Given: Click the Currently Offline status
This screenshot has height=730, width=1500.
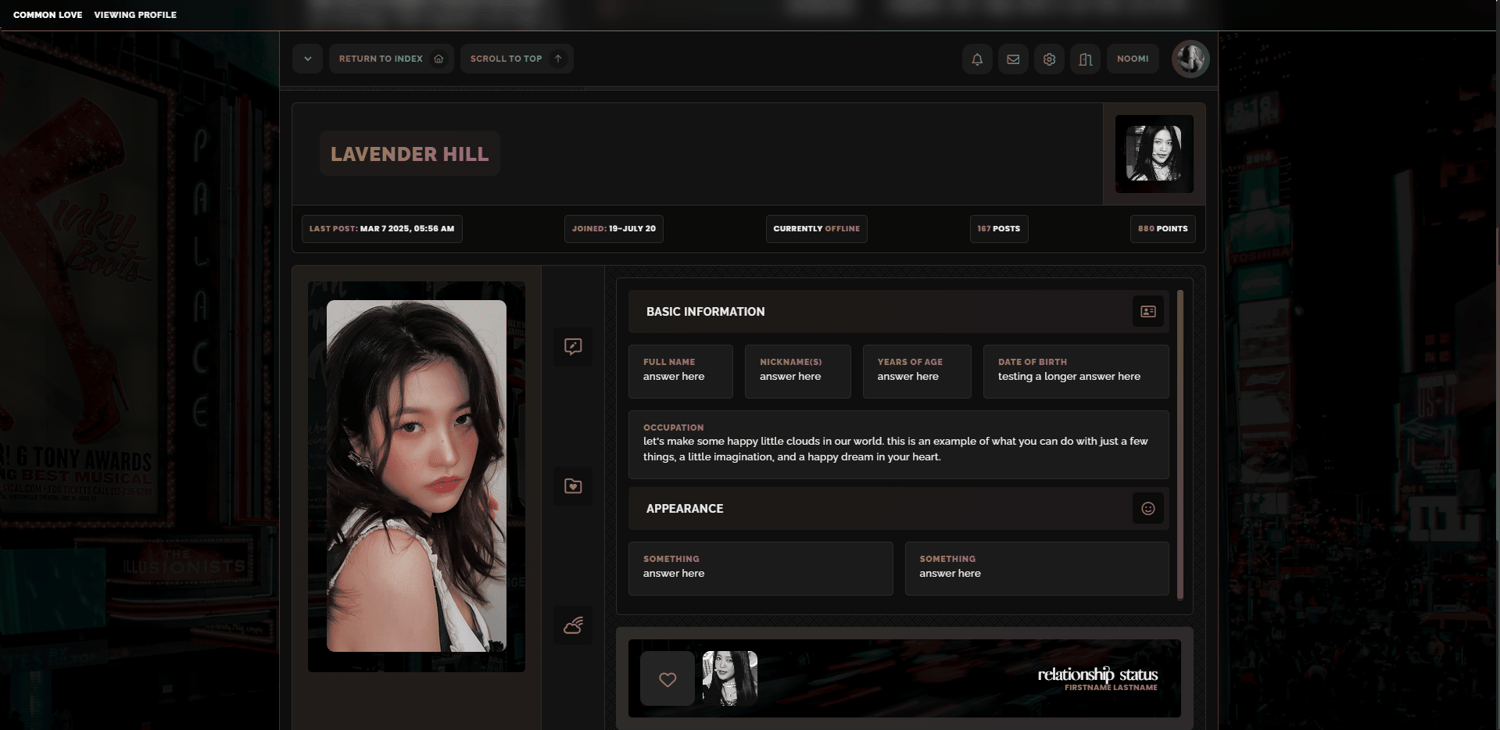Looking at the screenshot, I should point(816,229).
